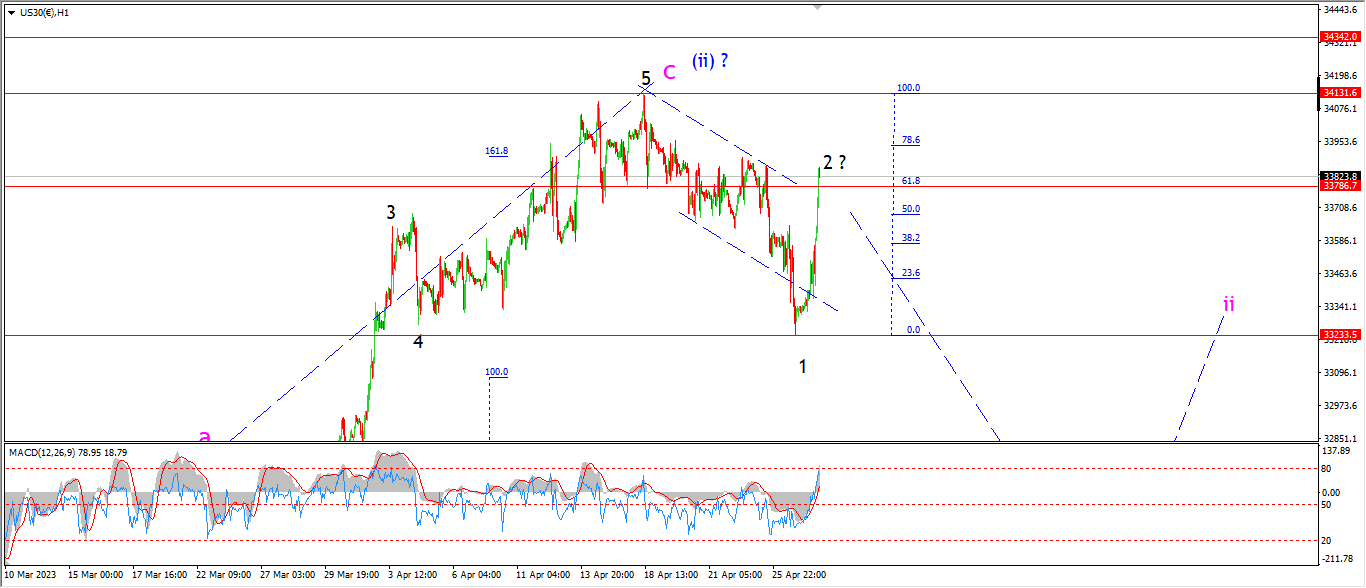Screen dimensions: 1366x588
Task: Click the 33233.5 support price label
Action: point(1340,335)
